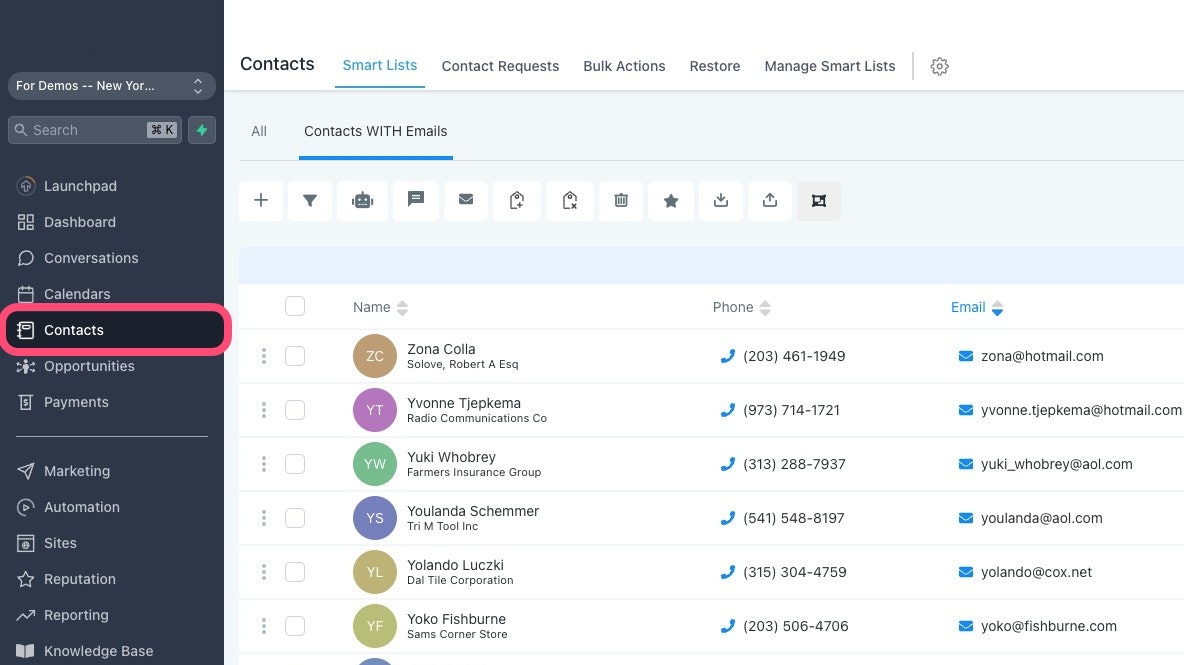Click the star review icon
The image size is (1184, 665).
[x=671, y=200]
